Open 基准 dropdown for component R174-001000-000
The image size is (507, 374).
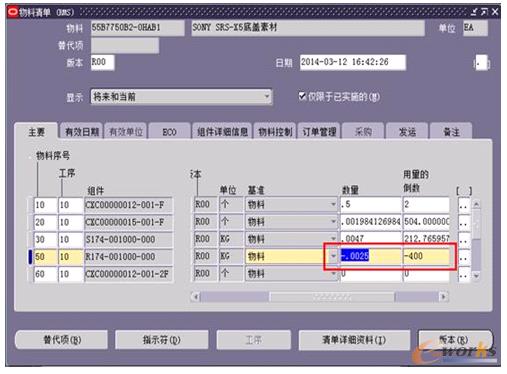click(333, 256)
